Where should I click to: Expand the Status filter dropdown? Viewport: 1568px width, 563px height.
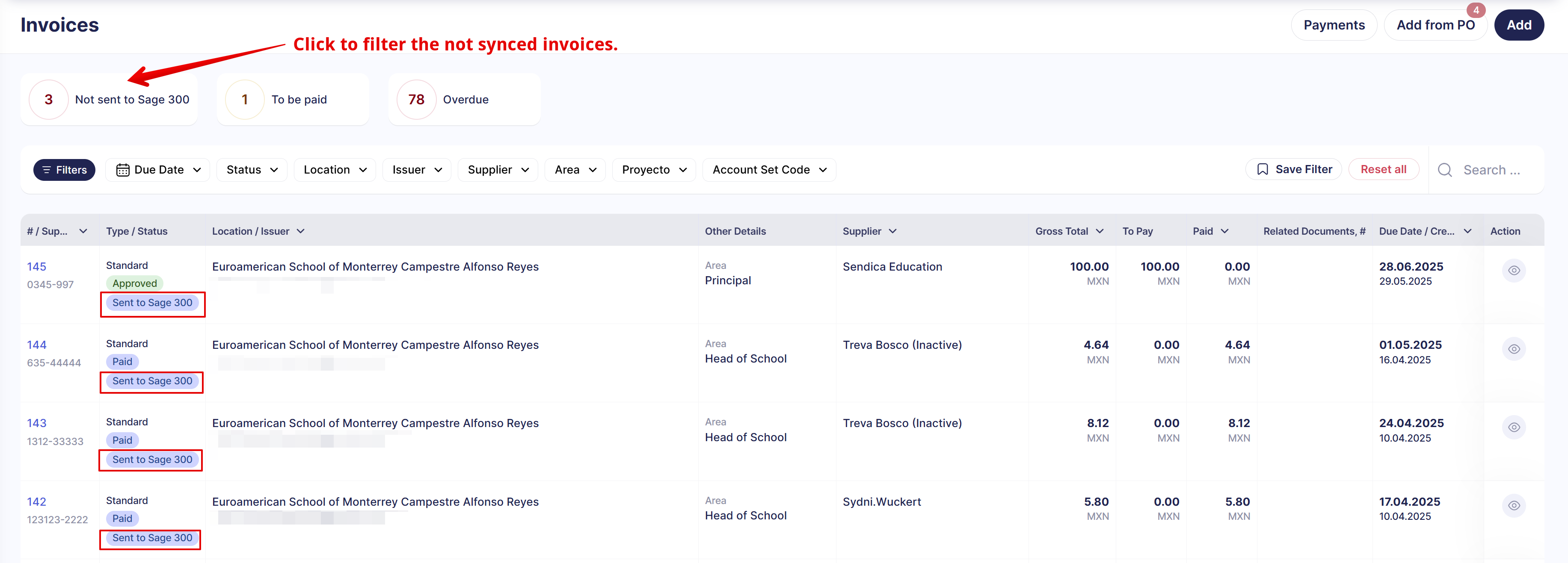click(252, 170)
